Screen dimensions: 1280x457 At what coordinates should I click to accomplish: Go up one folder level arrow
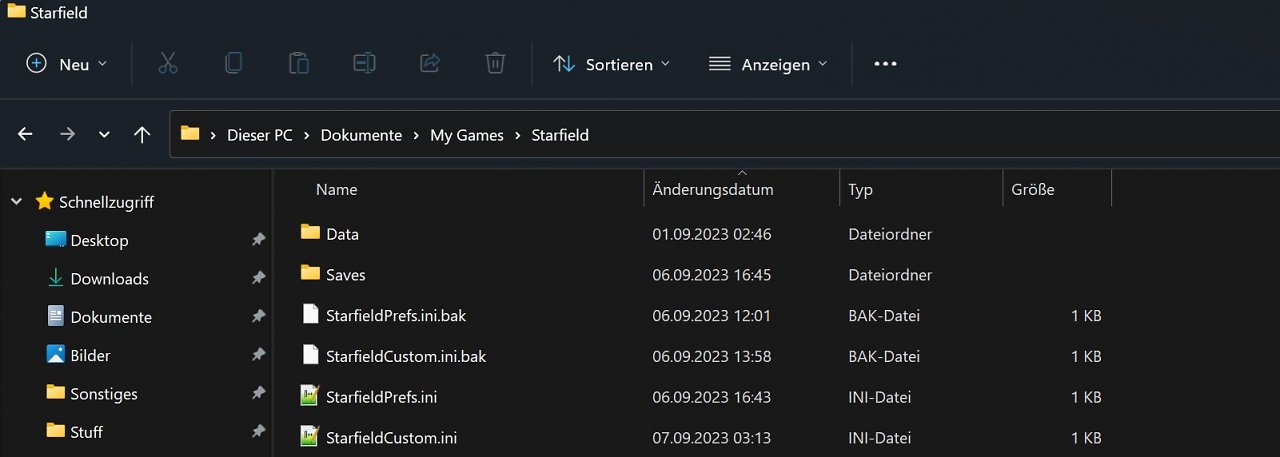pyautogui.click(x=142, y=134)
